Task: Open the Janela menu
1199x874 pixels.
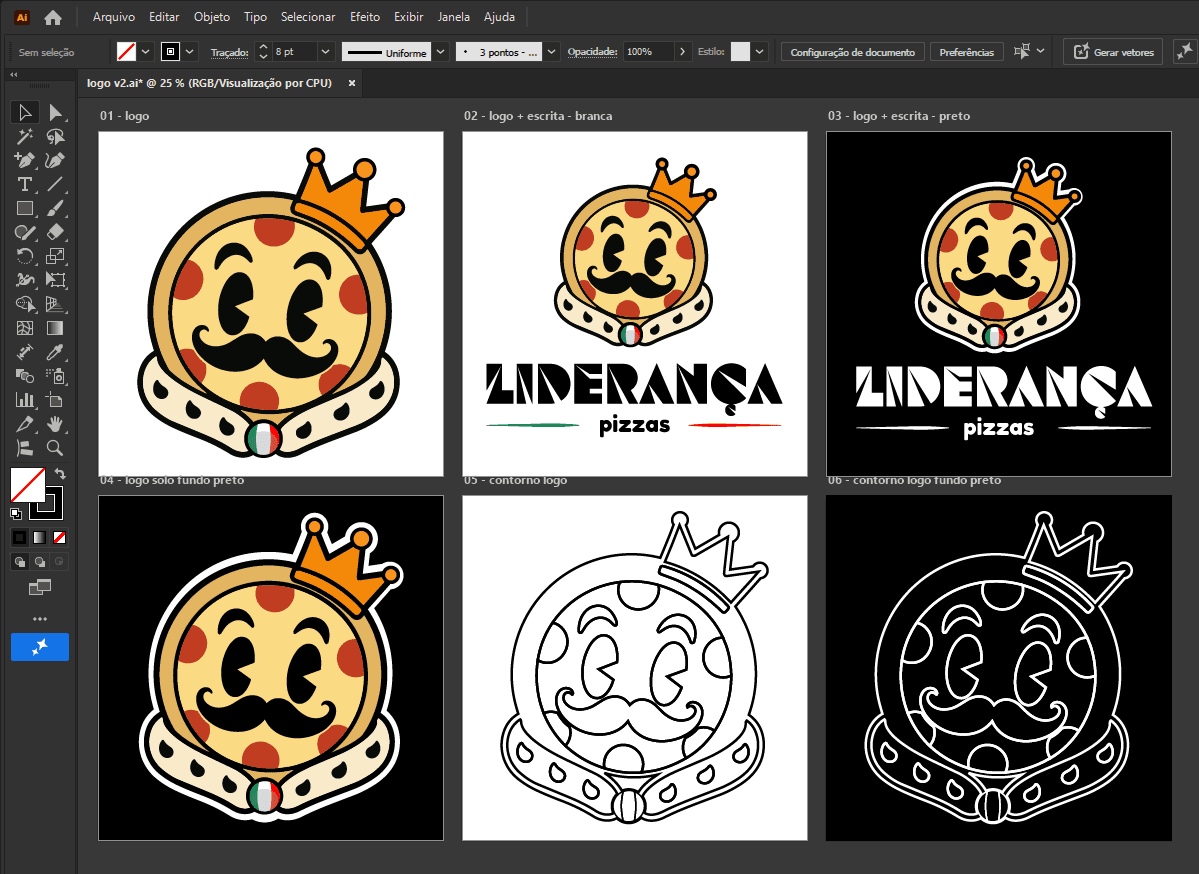Action: point(453,17)
